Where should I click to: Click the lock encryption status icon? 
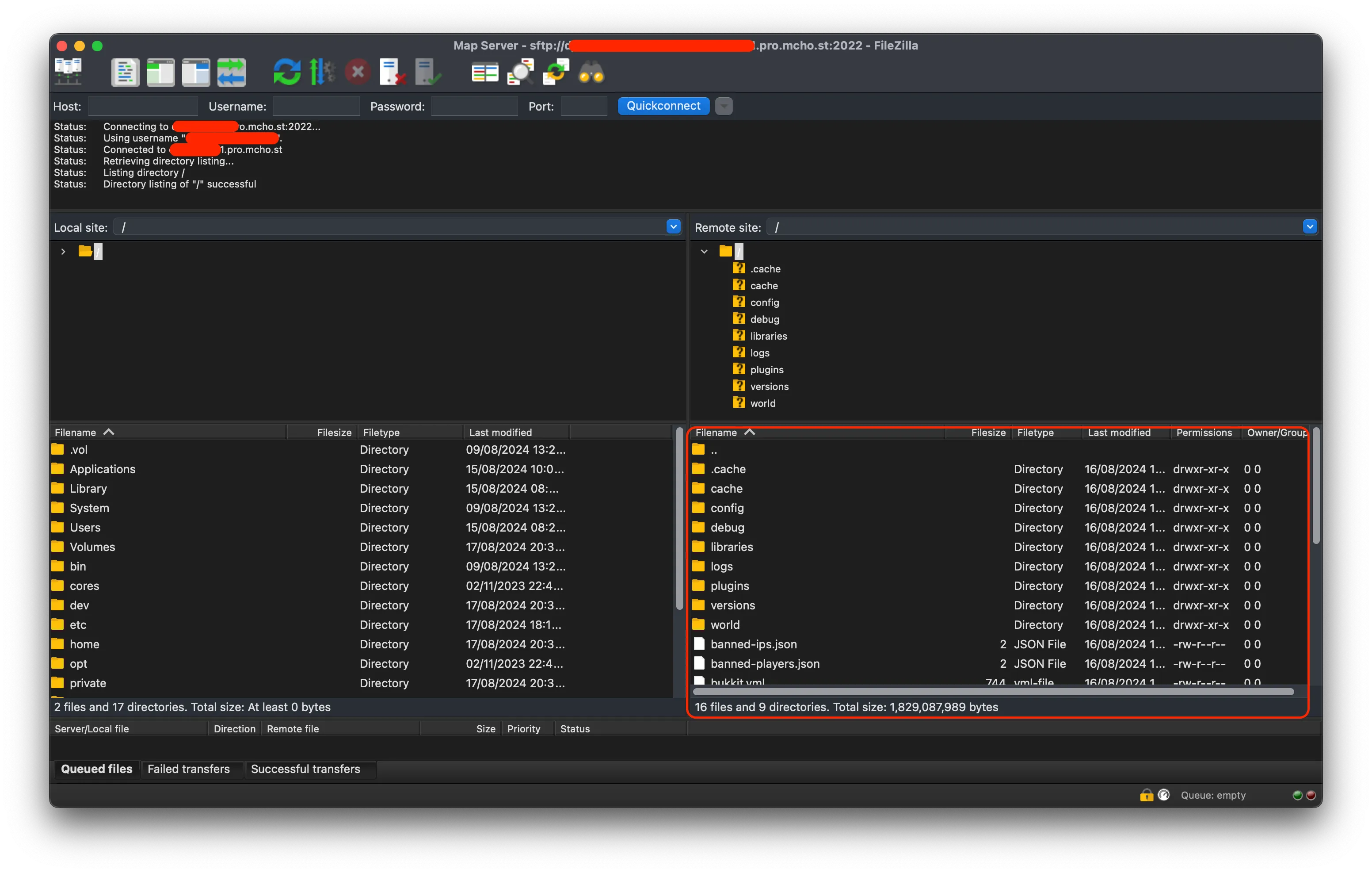pyautogui.click(x=1147, y=795)
